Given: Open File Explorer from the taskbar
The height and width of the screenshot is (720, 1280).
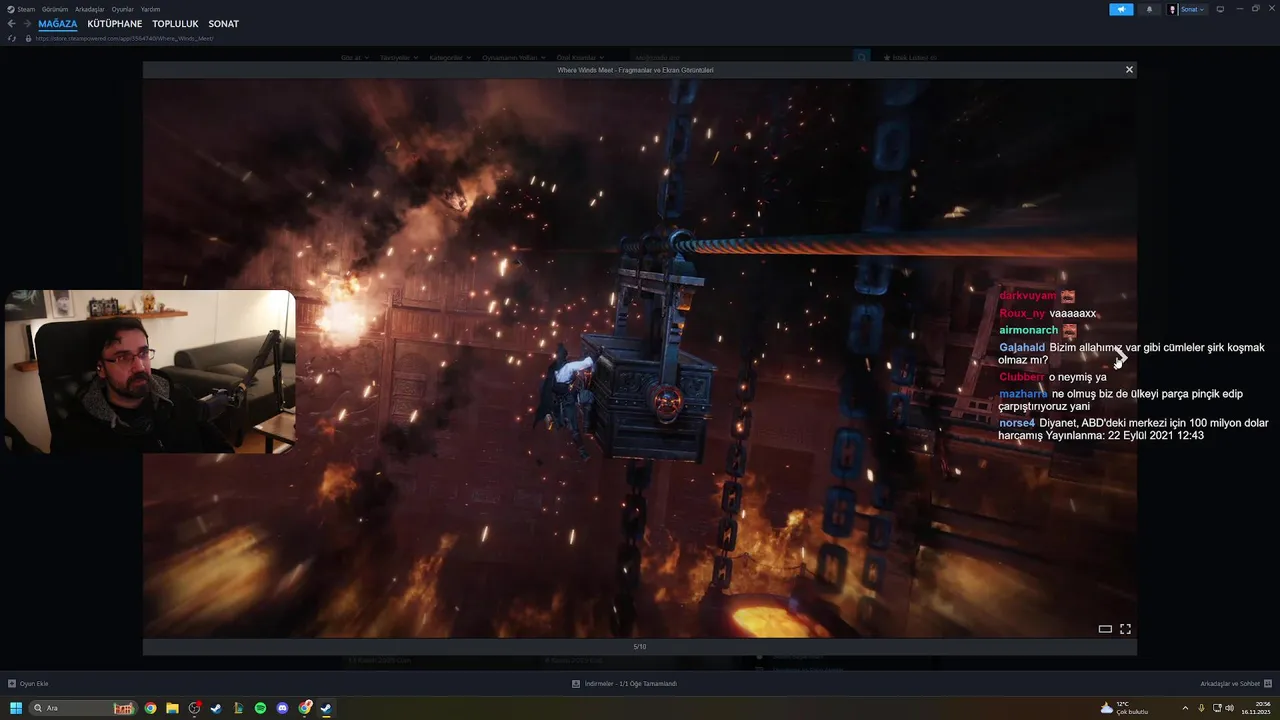Looking at the screenshot, I should tap(172, 708).
